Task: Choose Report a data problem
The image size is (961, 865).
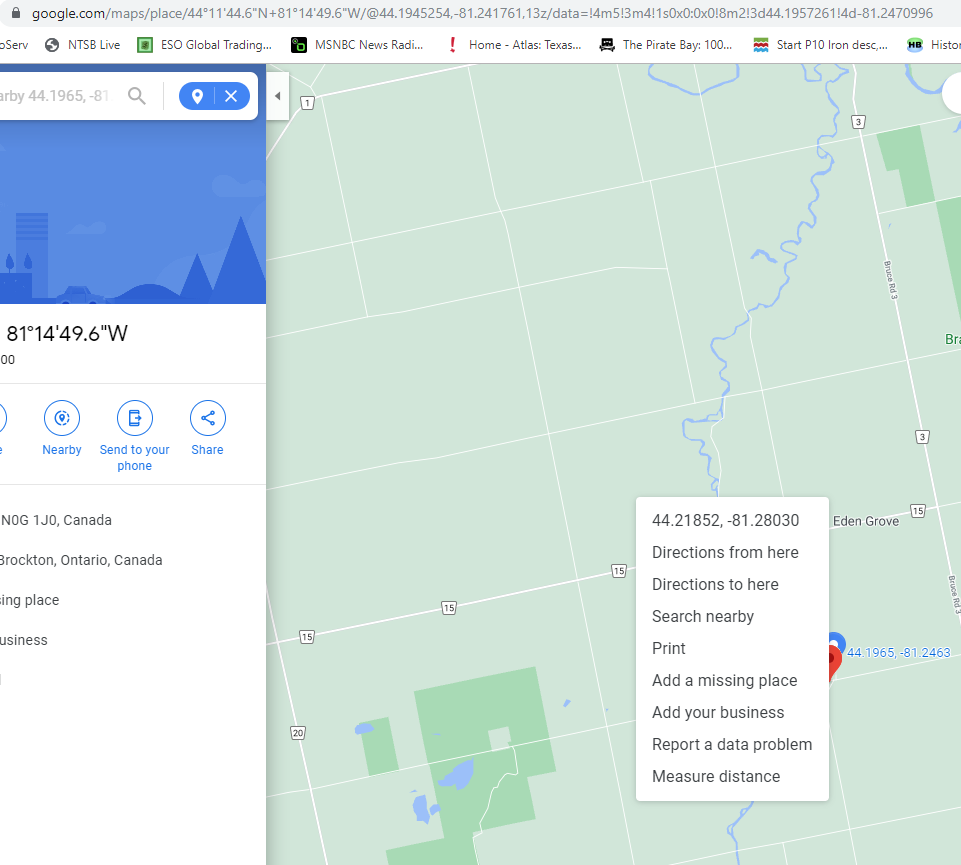Action: 732,744
